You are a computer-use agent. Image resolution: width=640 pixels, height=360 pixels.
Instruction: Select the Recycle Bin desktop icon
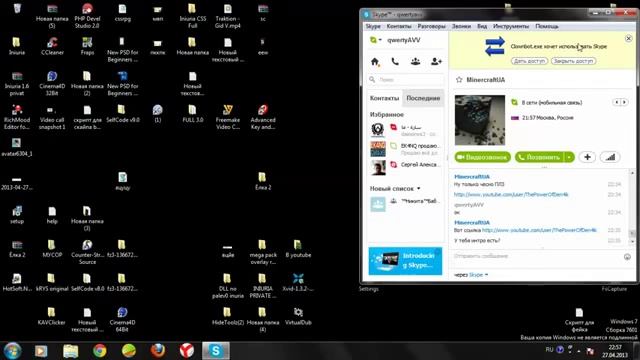pyautogui.click(x=17, y=8)
